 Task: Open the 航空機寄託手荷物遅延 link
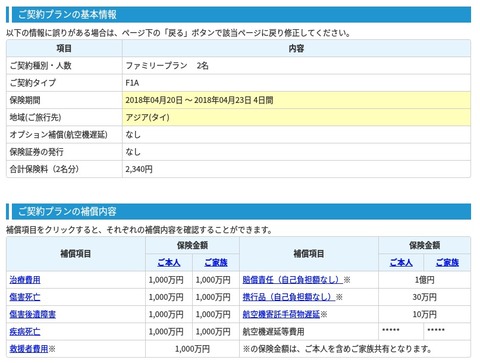(x=281, y=315)
